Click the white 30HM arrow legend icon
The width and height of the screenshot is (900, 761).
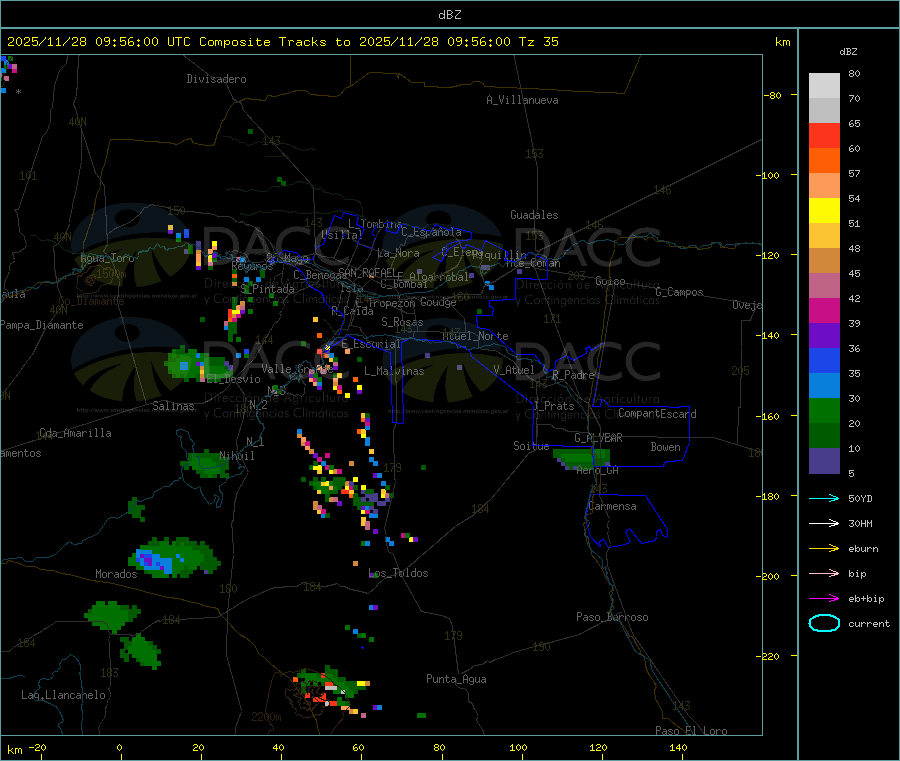click(824, 523)
